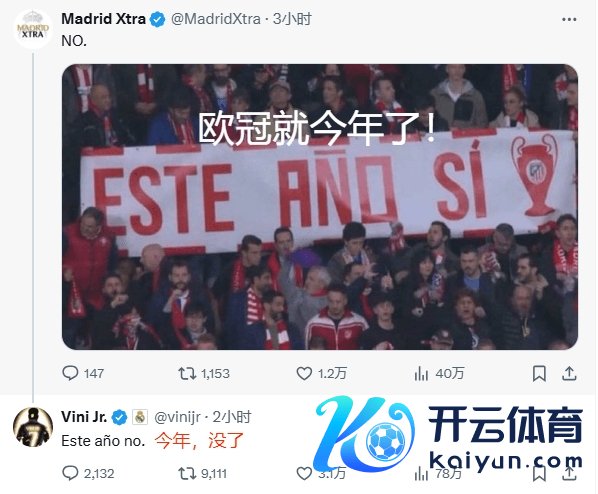Open Madrid Xtra profile avatar
Viewport: 598px width, 494px height.
click(x=33, y=29)
